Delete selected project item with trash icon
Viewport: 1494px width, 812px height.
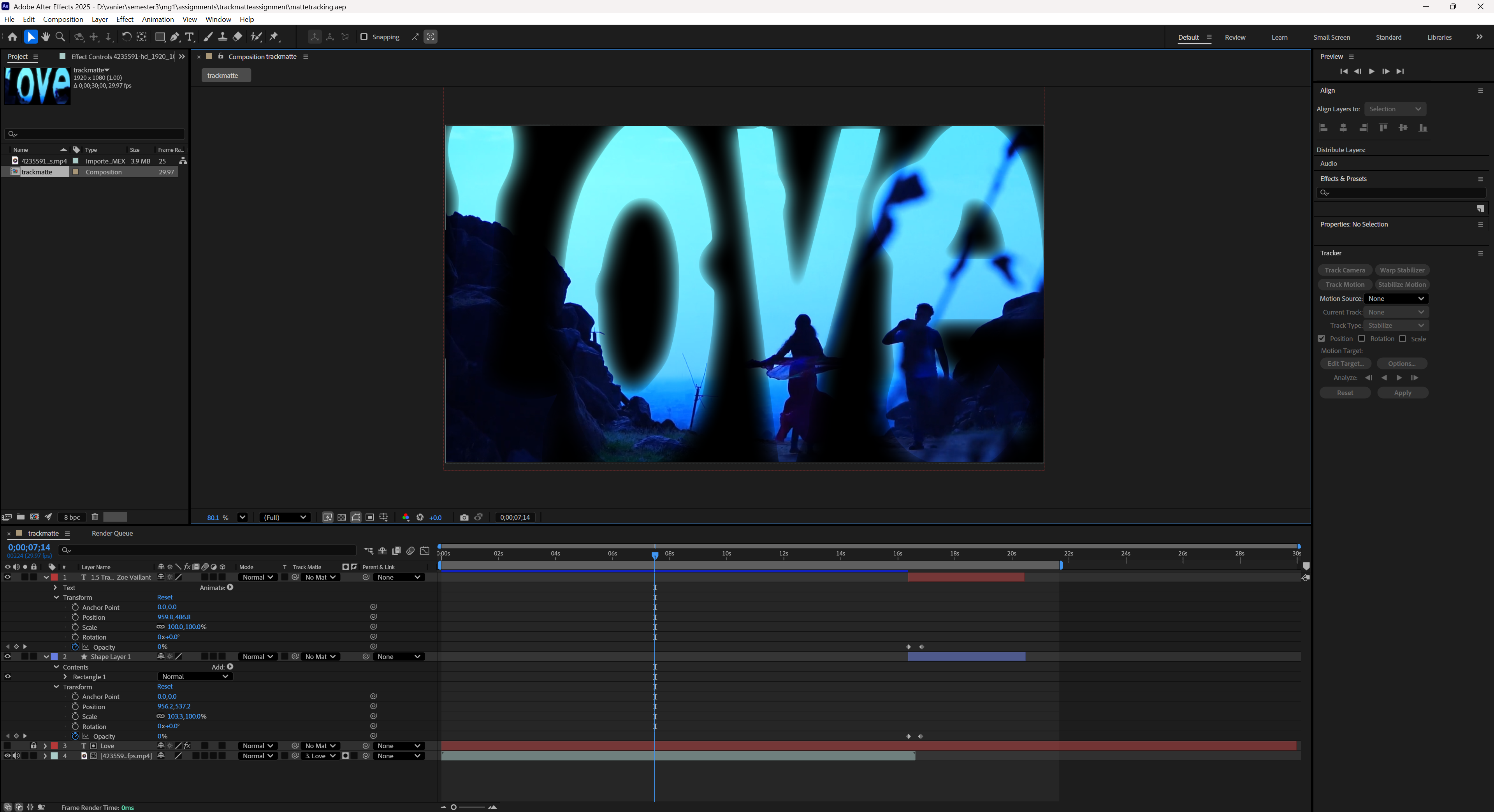coord(95,517)
